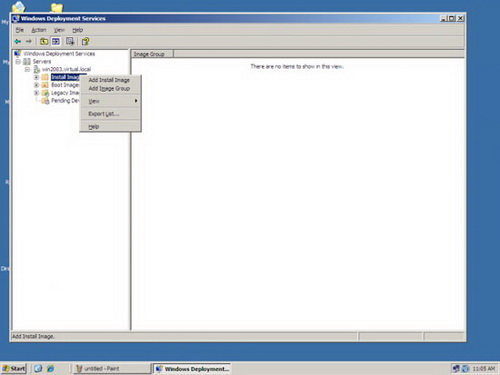Click the Image Group column header

coord(152,54)
